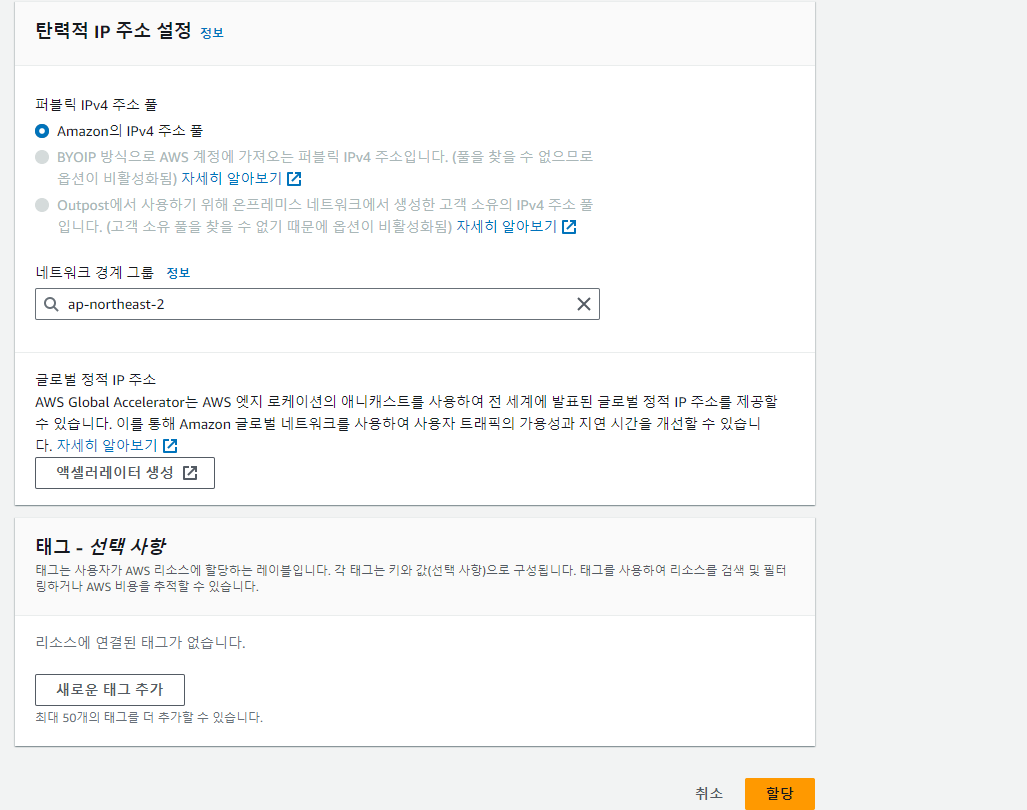Click 액셀러레이터 생성 button
The width and height of the screenshot is (1027, 810).
124,473
